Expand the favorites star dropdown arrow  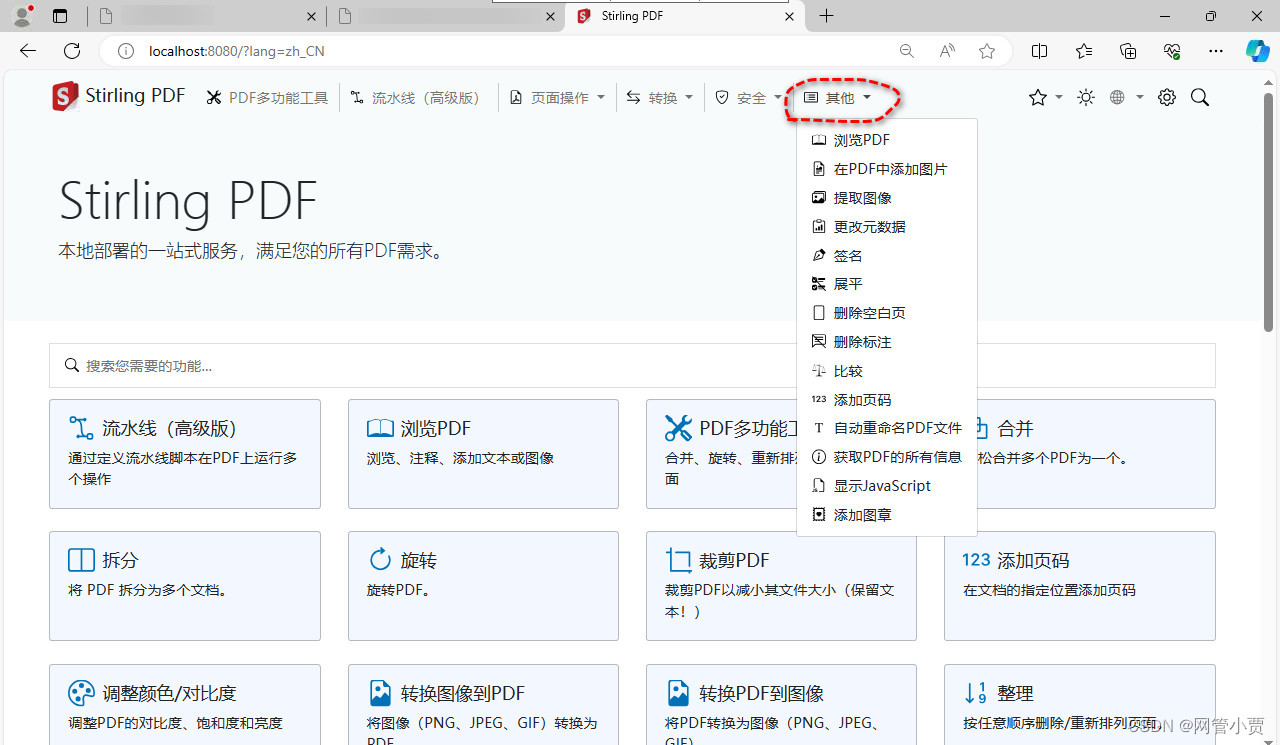pyautogui.click(x=1058, y=98)
